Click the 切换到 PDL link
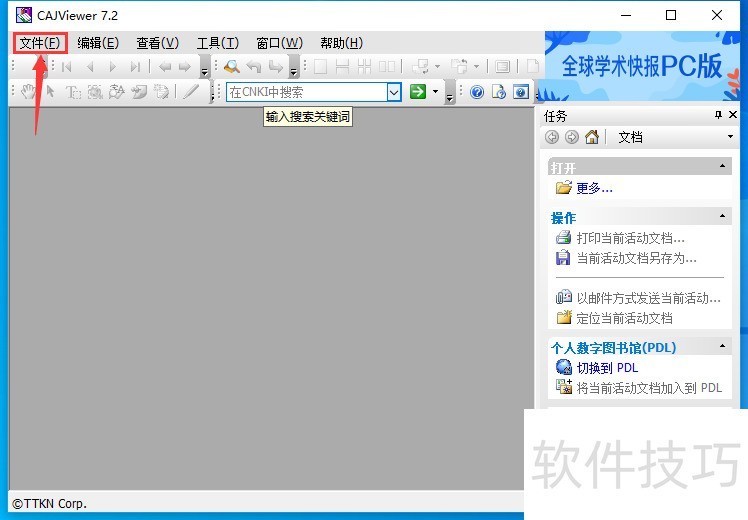 [x=607, y=368]
